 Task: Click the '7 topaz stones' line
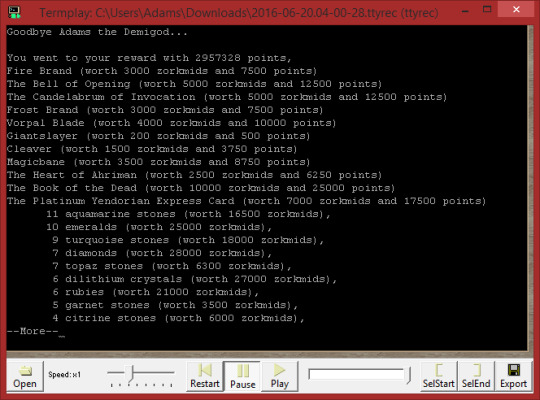pos(172,266)
